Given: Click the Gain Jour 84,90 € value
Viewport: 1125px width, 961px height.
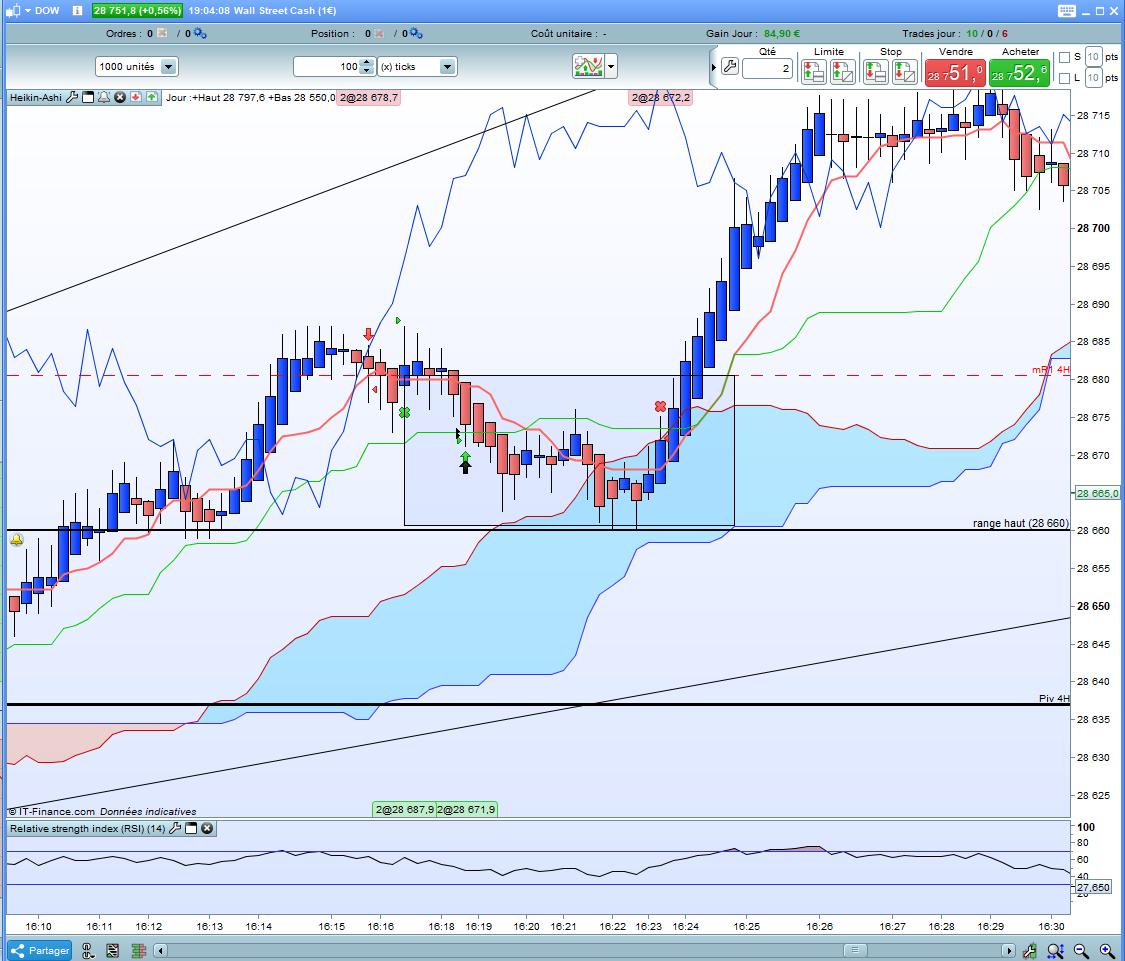Looking at the screenshot, I should [x=782, y=34].
